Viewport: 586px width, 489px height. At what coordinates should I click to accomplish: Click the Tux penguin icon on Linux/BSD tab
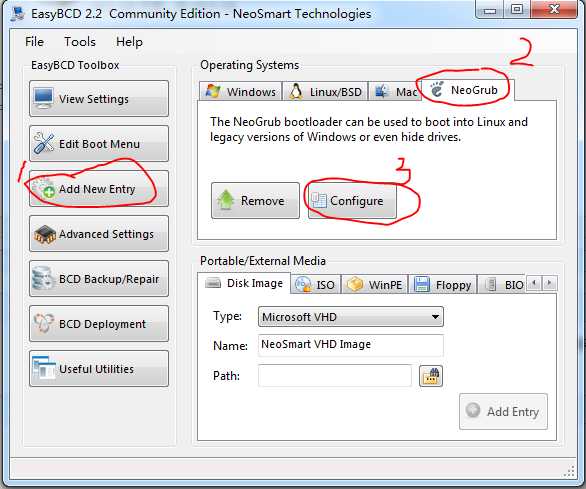point(296,91)
